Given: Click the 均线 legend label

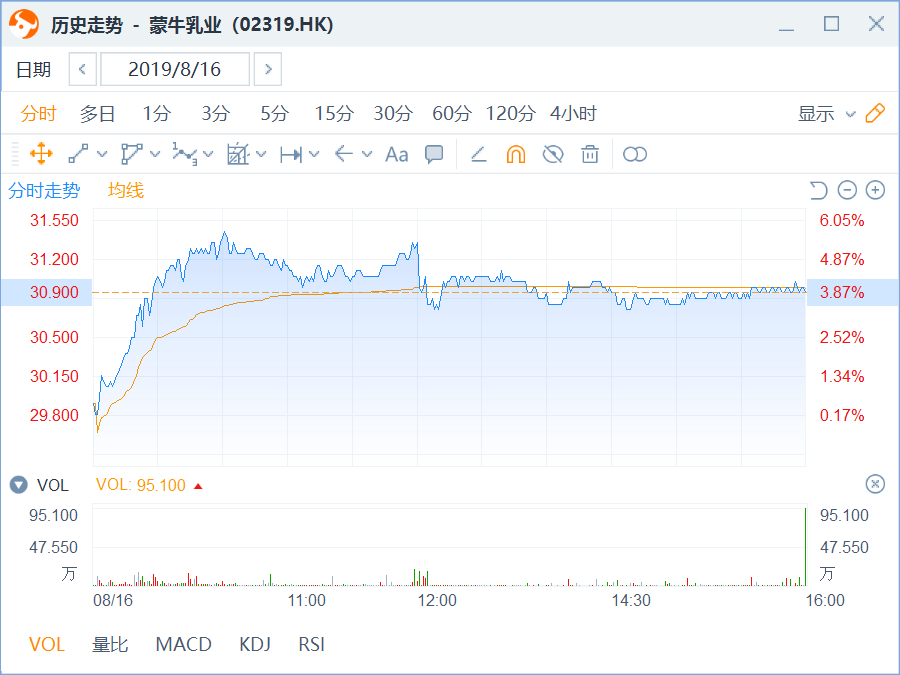Looking at the screenshot, I should tap(126, 191).
